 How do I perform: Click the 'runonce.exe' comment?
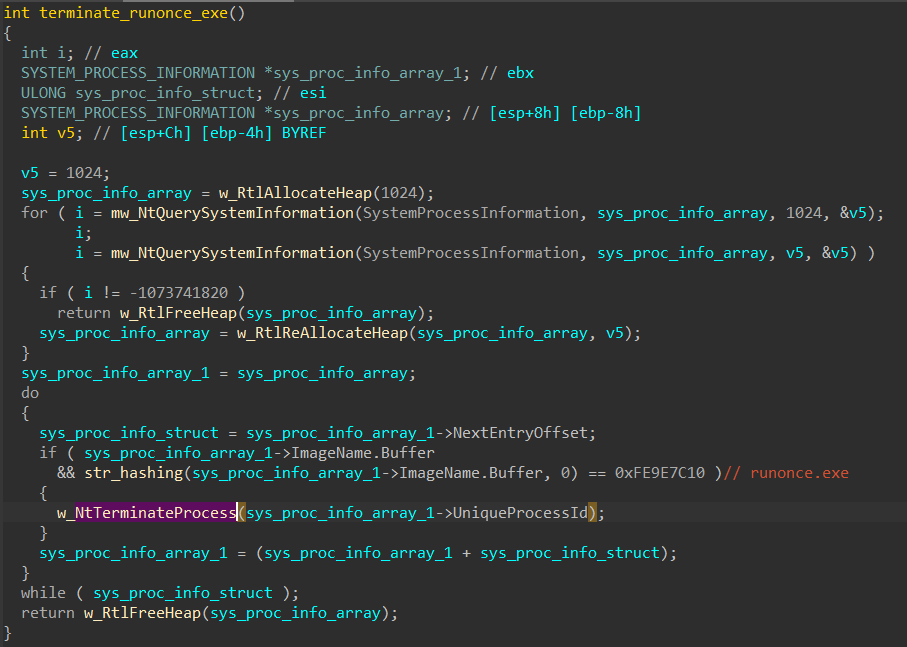pos(799,473)
